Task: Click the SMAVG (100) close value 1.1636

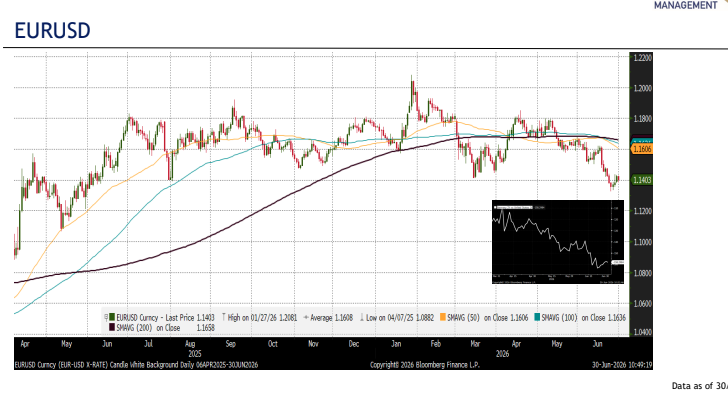Action: tap(617, 317)
